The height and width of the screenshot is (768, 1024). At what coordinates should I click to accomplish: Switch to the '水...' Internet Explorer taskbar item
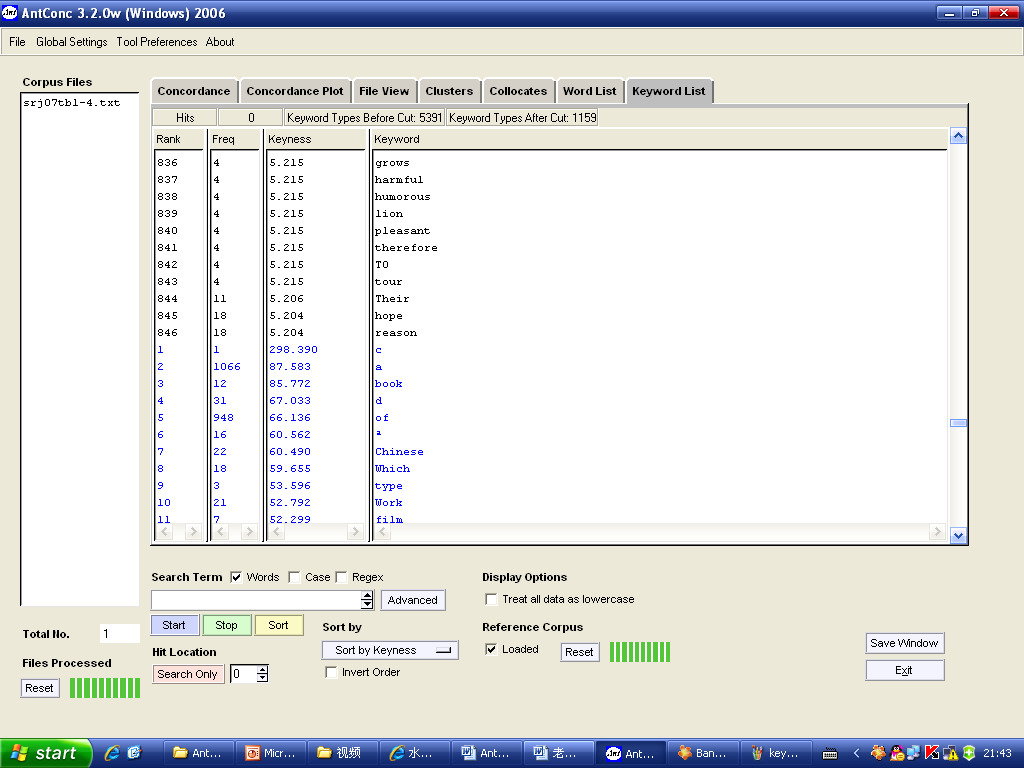[415, 753]
